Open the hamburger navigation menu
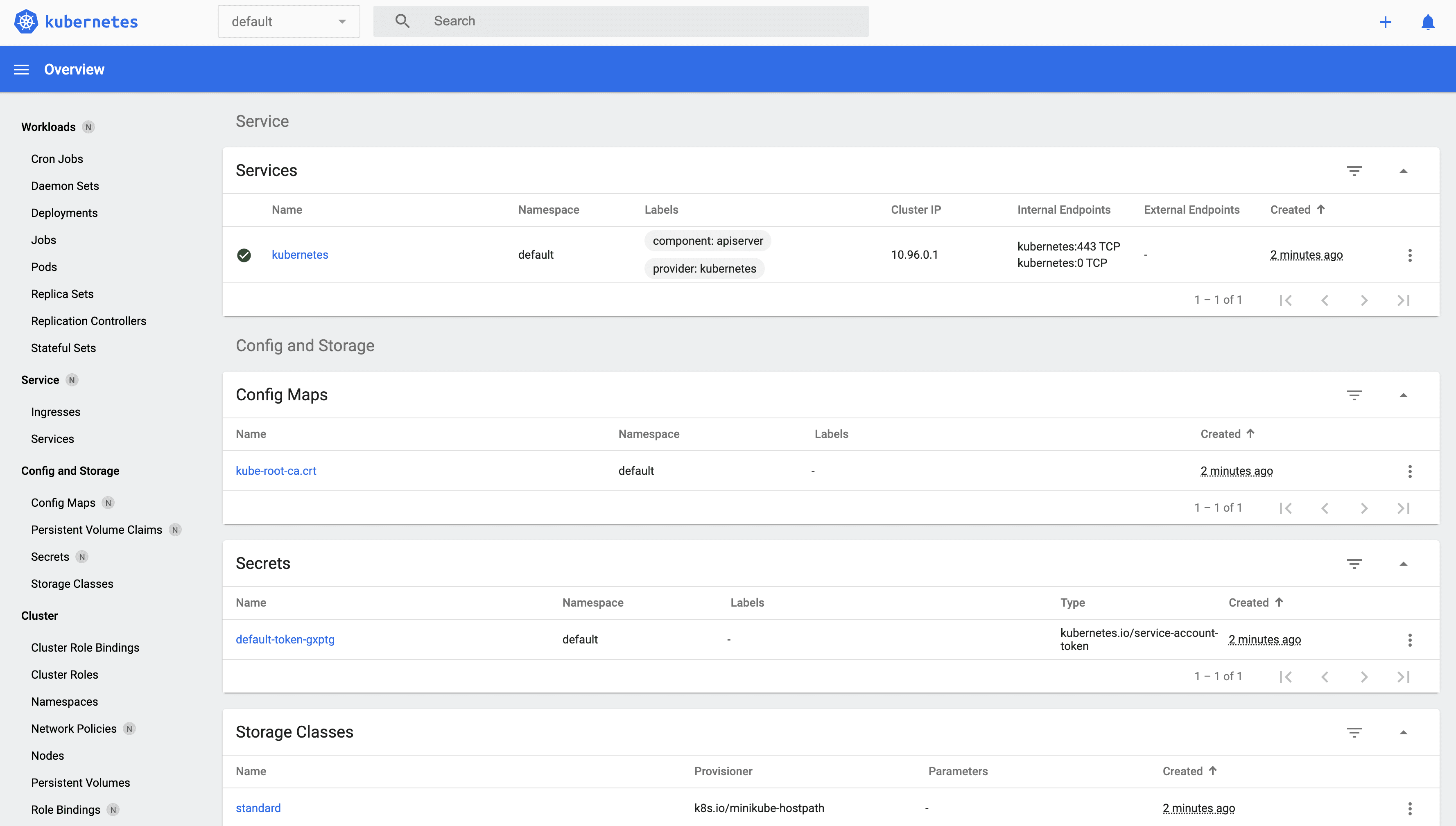The image size is (1456, 826). pyautogui.click(x=21, y=69)
